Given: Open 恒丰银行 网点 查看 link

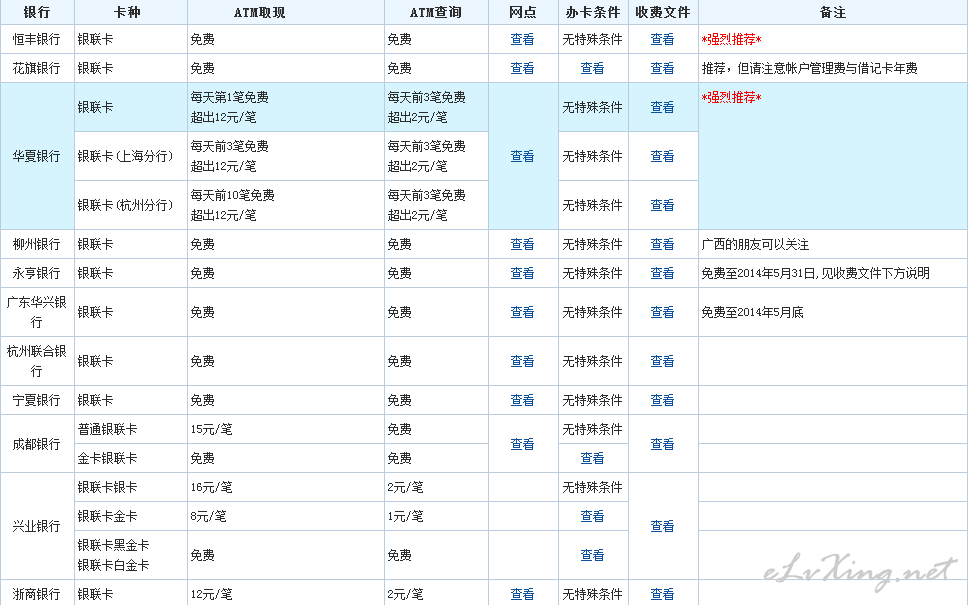Looking at the screenshot, I should (522, 40).
